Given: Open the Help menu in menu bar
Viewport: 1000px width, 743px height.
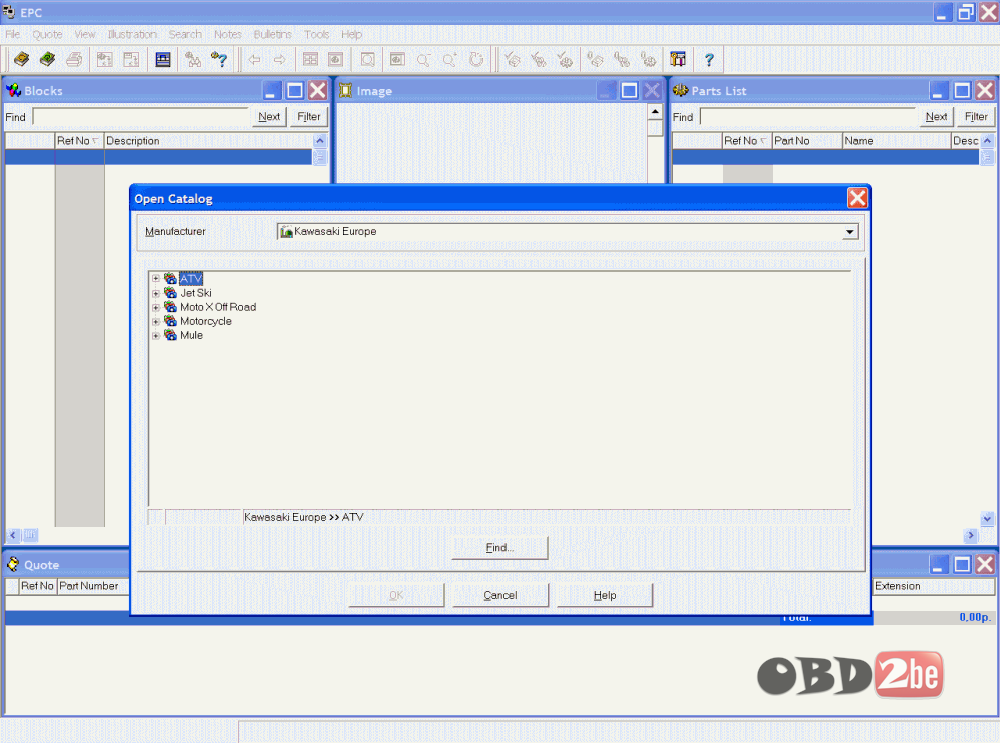Looking at the screenshot, I should (351, 34).
